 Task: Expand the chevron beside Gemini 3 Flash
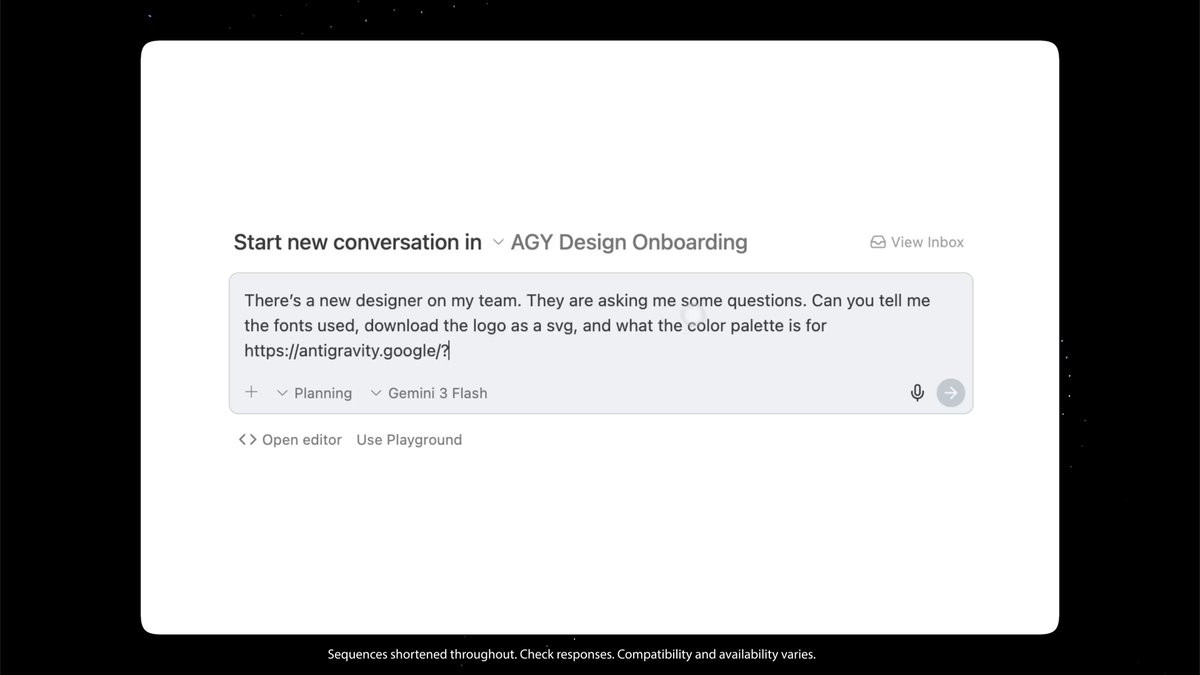[x=376, y=393]
